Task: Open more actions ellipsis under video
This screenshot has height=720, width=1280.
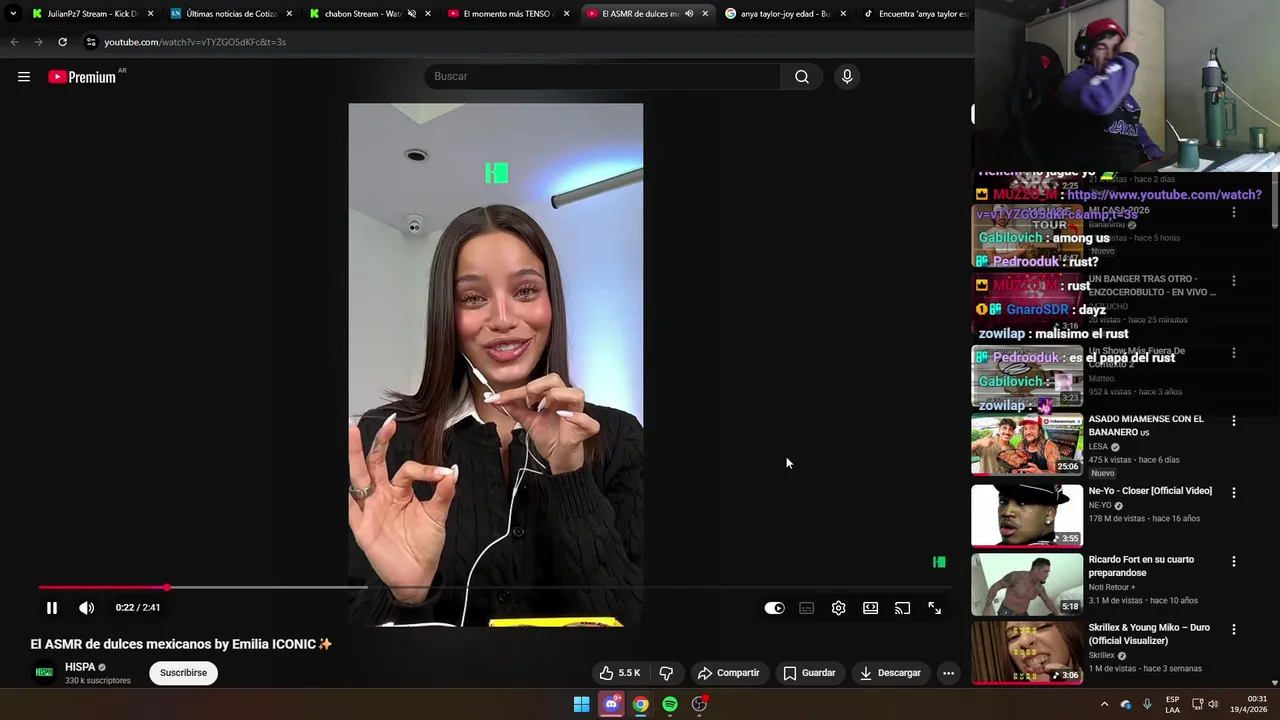Action: 948,673
